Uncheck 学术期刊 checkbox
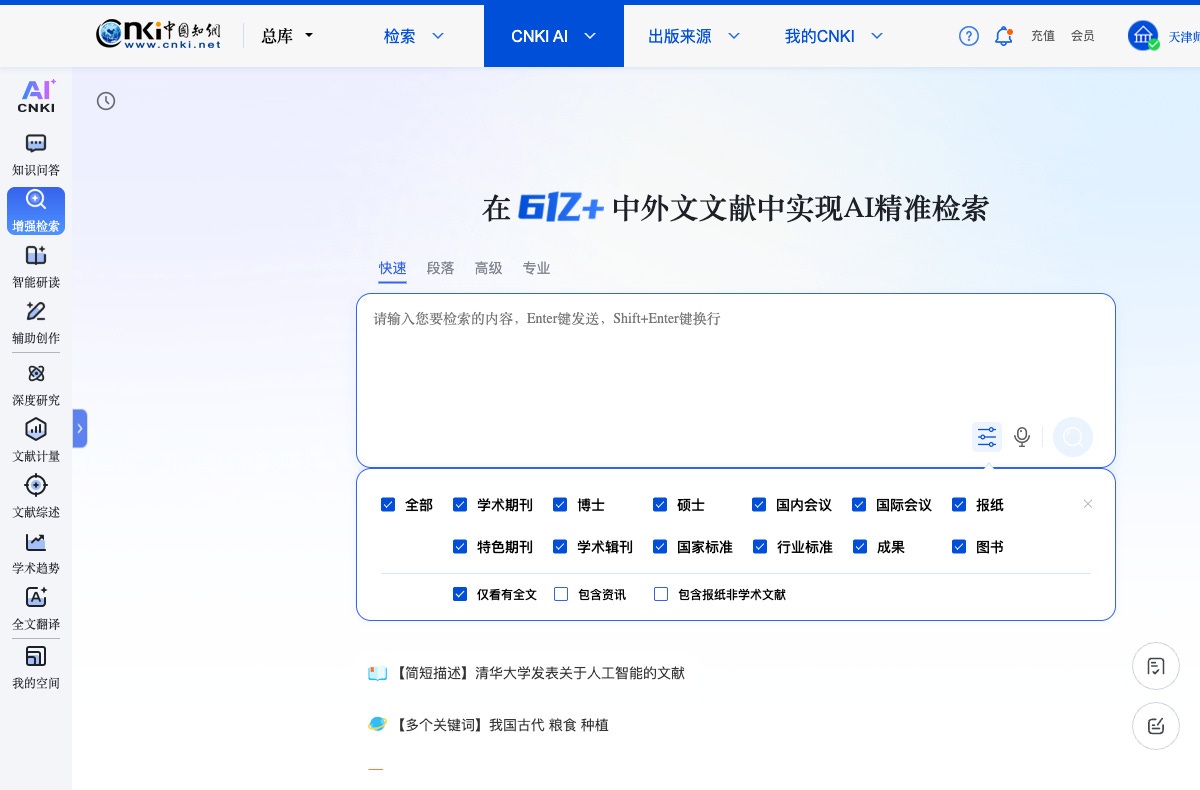 [x=460, y=505]
